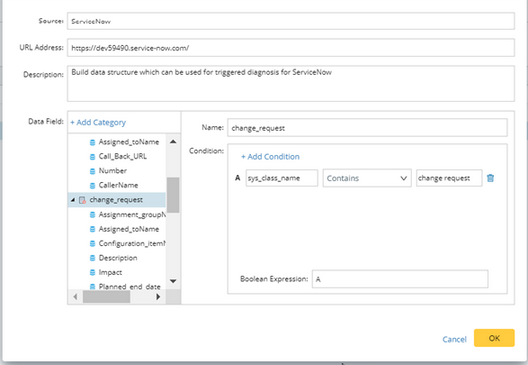Screen dimensions: 528x365
Task: Click the Impact field database icon
Action: tap(92, 273)
